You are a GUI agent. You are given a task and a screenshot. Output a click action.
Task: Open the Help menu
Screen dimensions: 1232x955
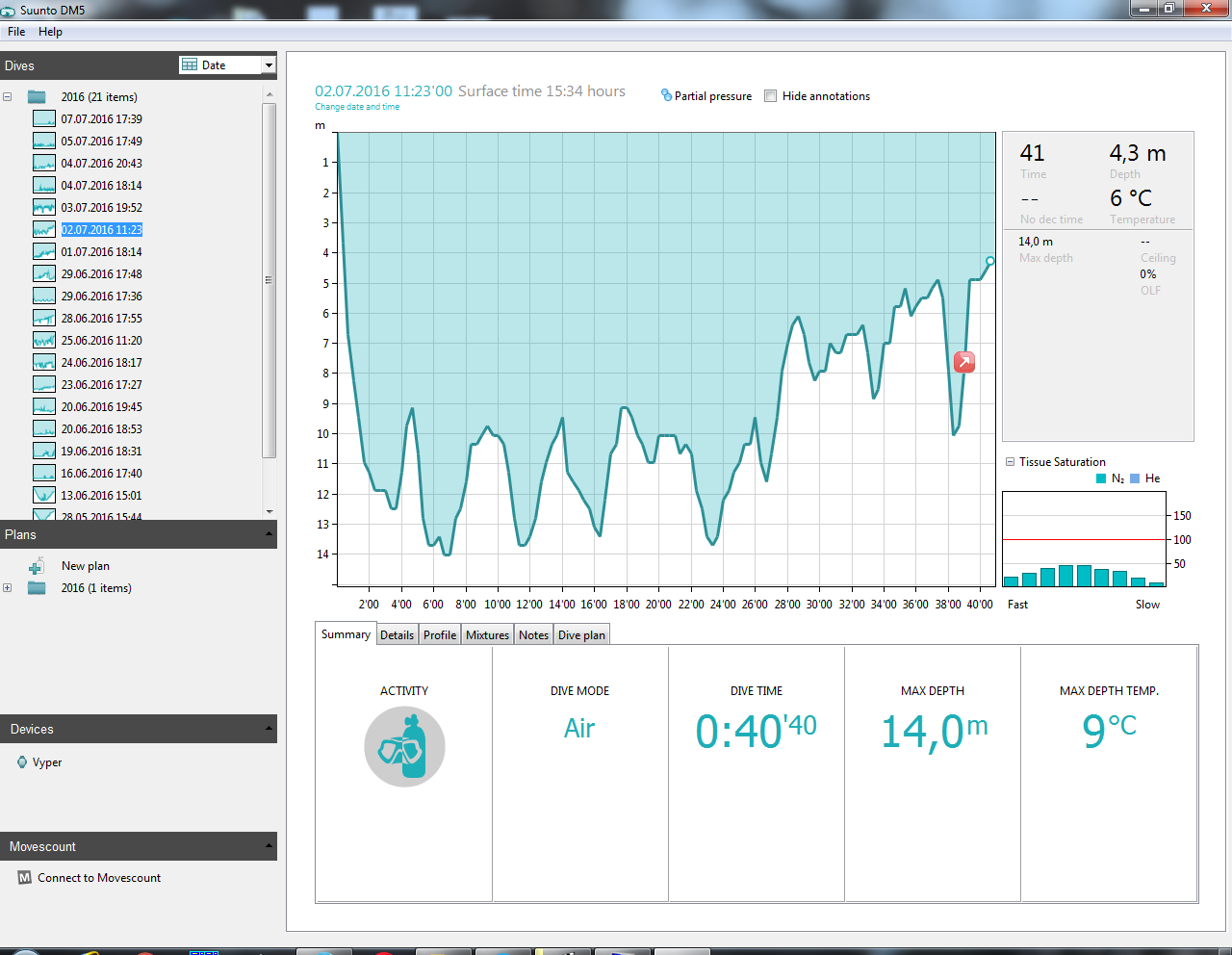(50, 32)
